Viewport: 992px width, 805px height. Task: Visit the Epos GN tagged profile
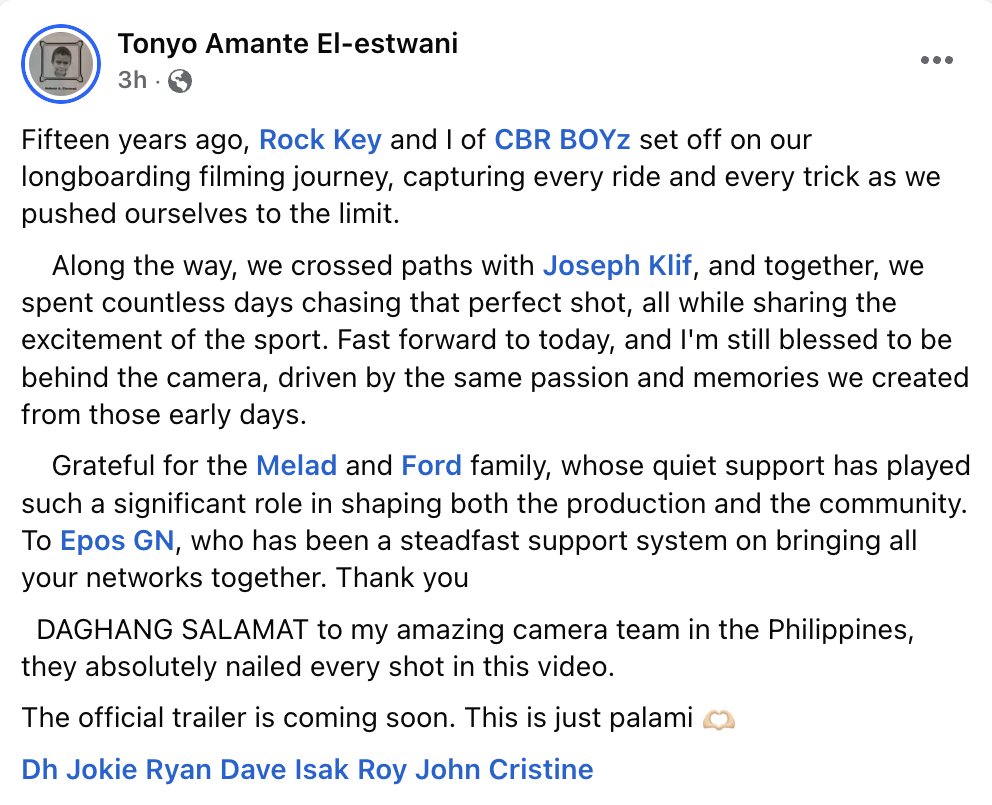point(117,541)
